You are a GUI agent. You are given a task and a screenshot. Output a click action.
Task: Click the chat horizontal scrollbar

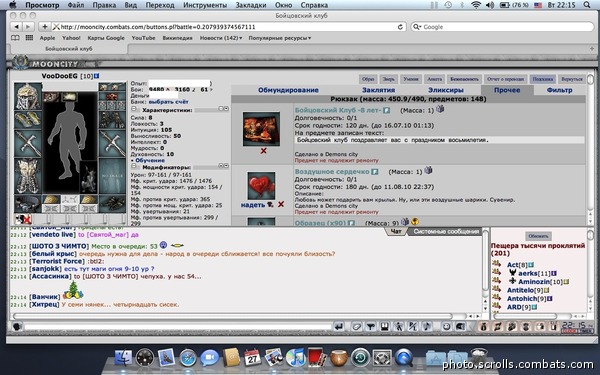tap(232, 316)
